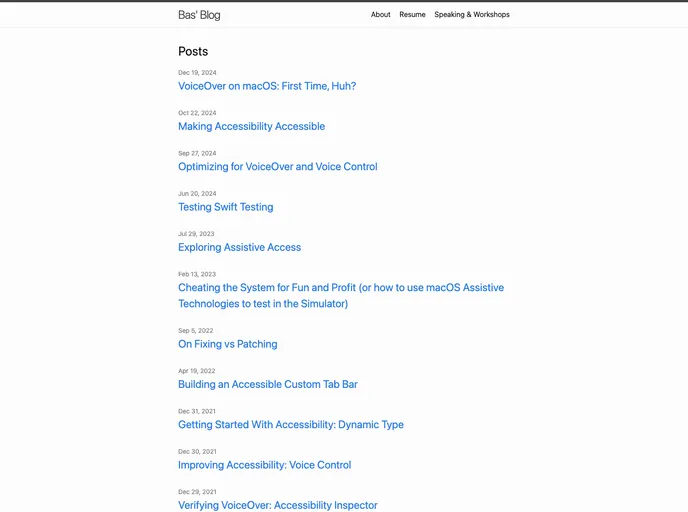Click the Bas' Blog site title
The width and height of the screenshot is (688, 512).
coord(199,15)
